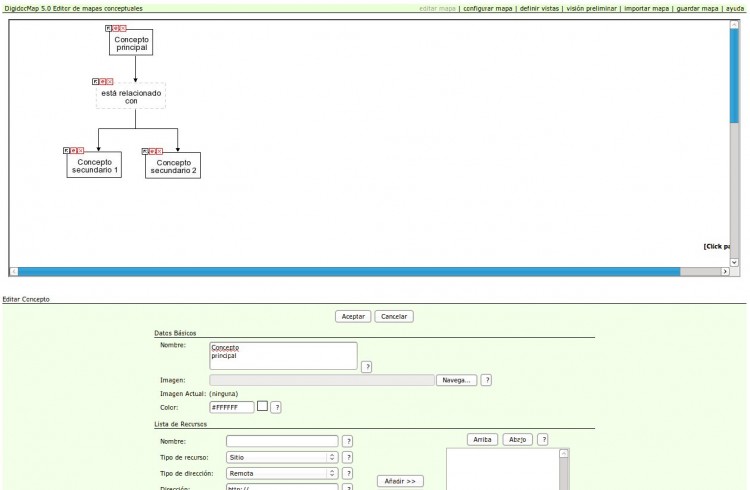Open the 'ayuda' menu item
The image size is (750, 490).
tap(735, 8)
